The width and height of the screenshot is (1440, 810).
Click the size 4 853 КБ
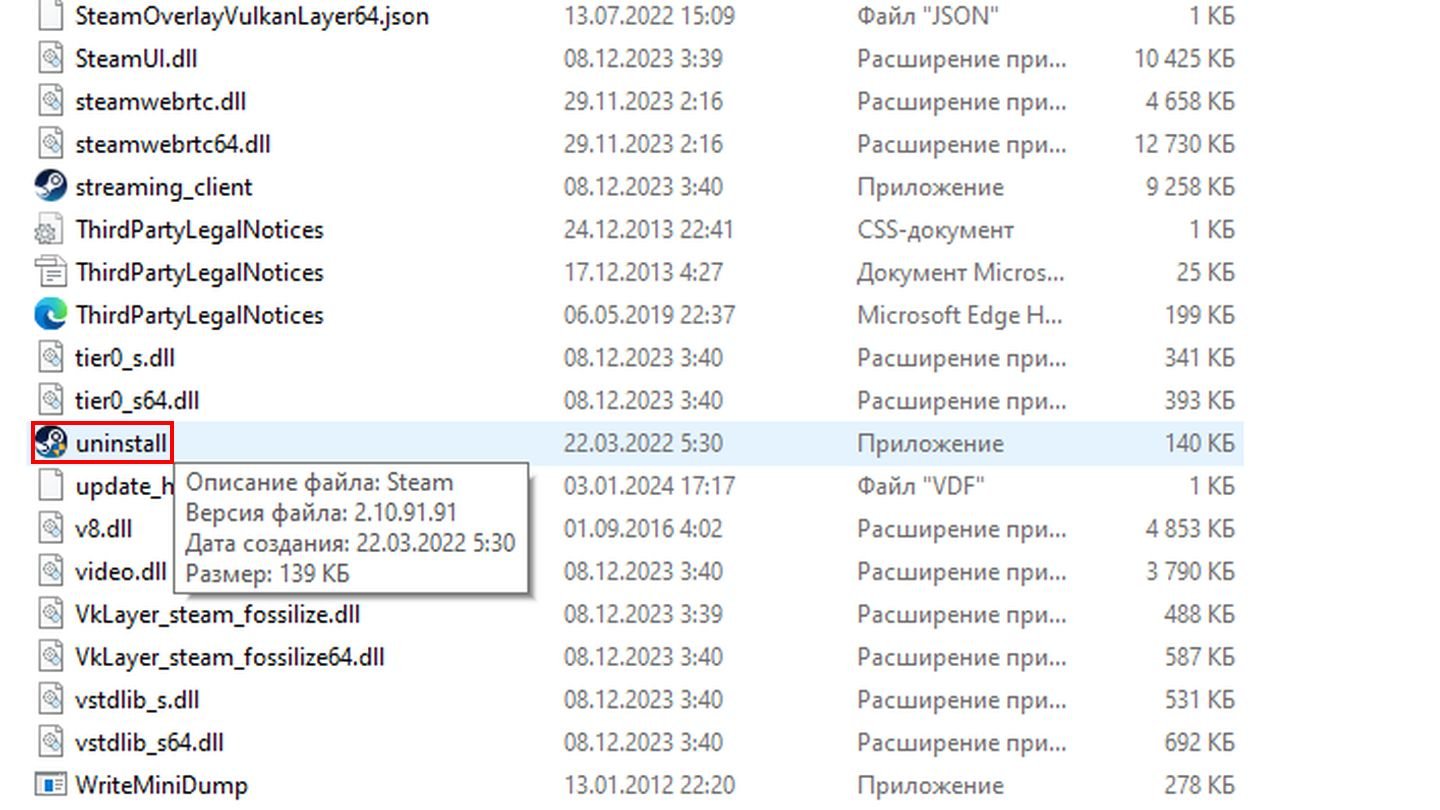pyautogui.click(x=1190, y=528)
